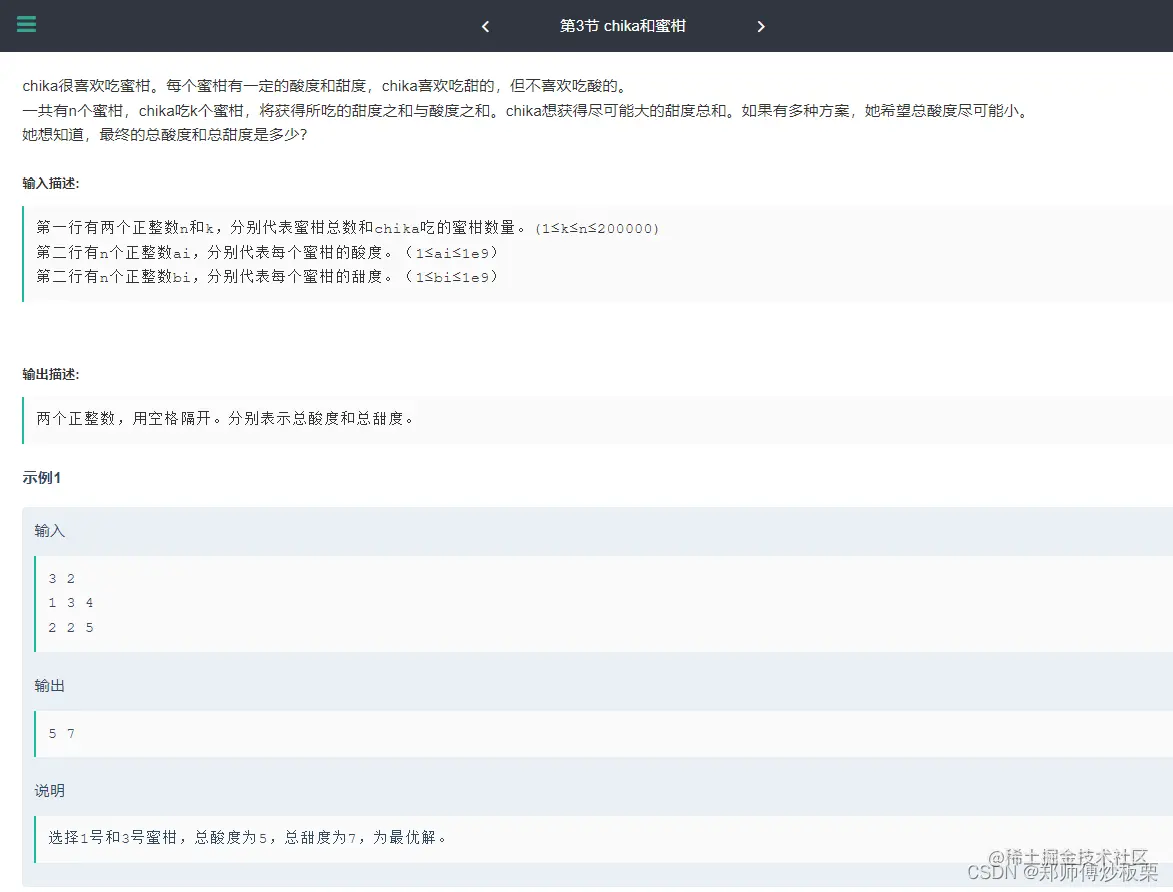Open the hamburger menu icon
This screenshot has height=892, width=1173.
[x=26, y=25]
